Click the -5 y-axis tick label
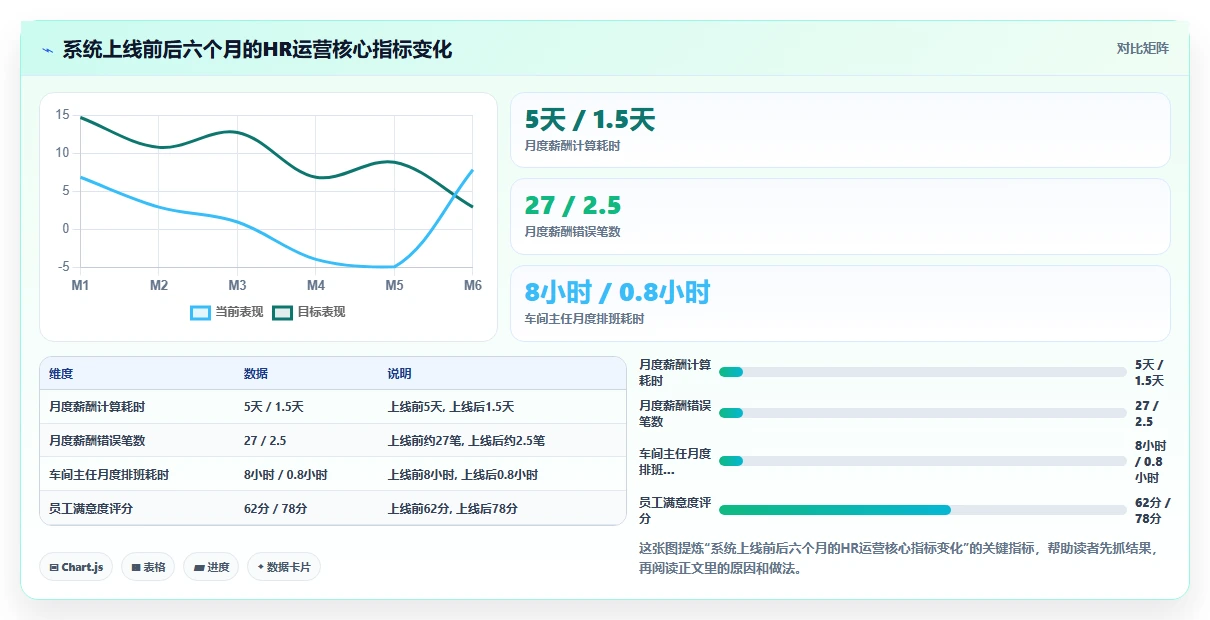Viewport: 1210px width, 620px height. pos(64,267)
